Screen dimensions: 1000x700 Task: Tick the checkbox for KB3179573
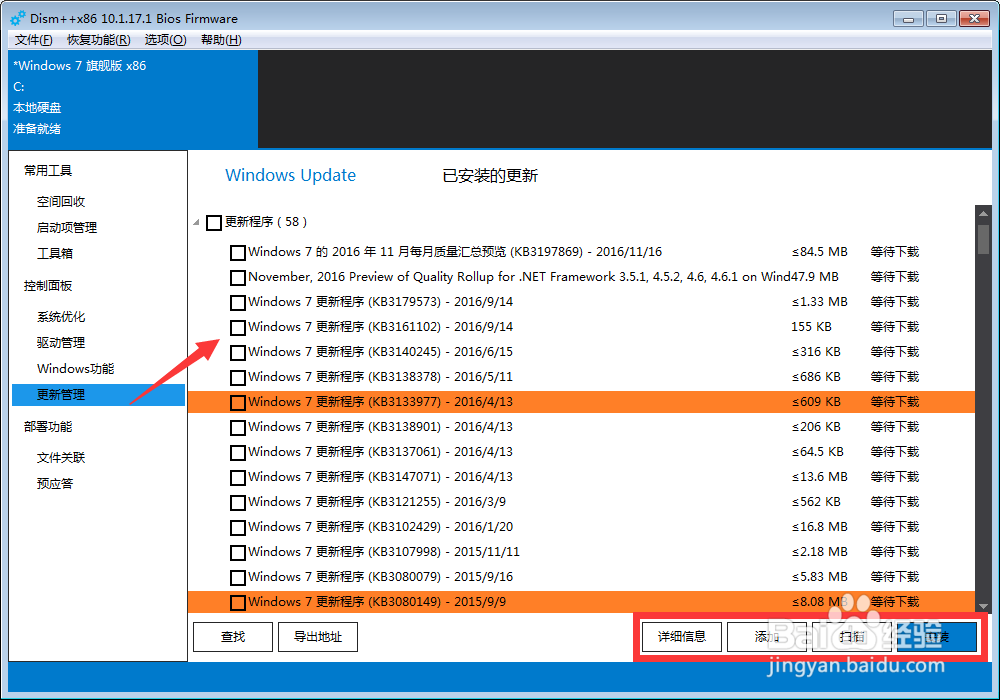[238, 302]
